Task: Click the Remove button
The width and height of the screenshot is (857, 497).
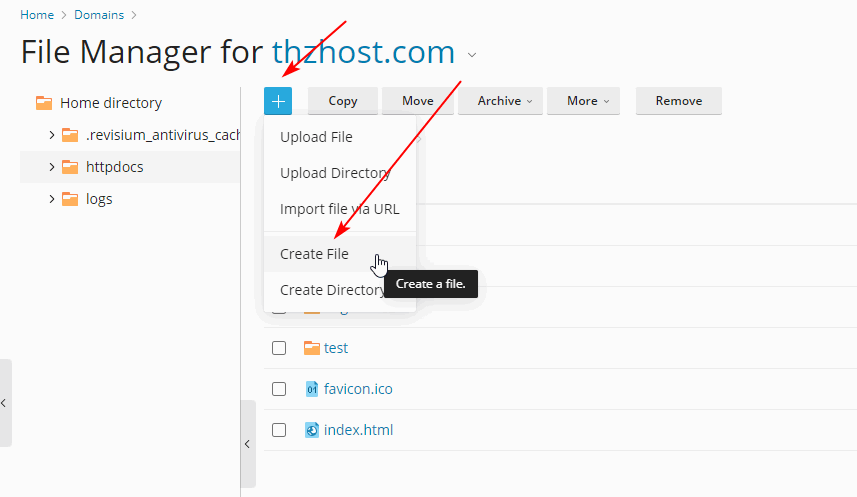Action: pos(679,101)
